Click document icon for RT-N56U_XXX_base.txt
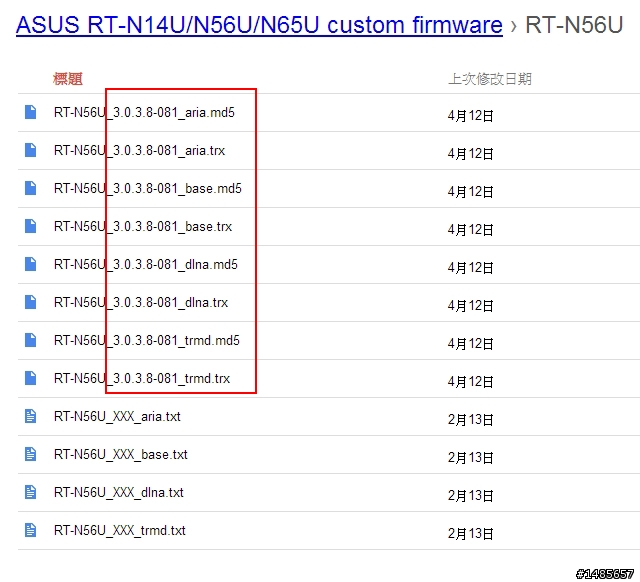Screen dimensions: 640x582 pos(31,454)
